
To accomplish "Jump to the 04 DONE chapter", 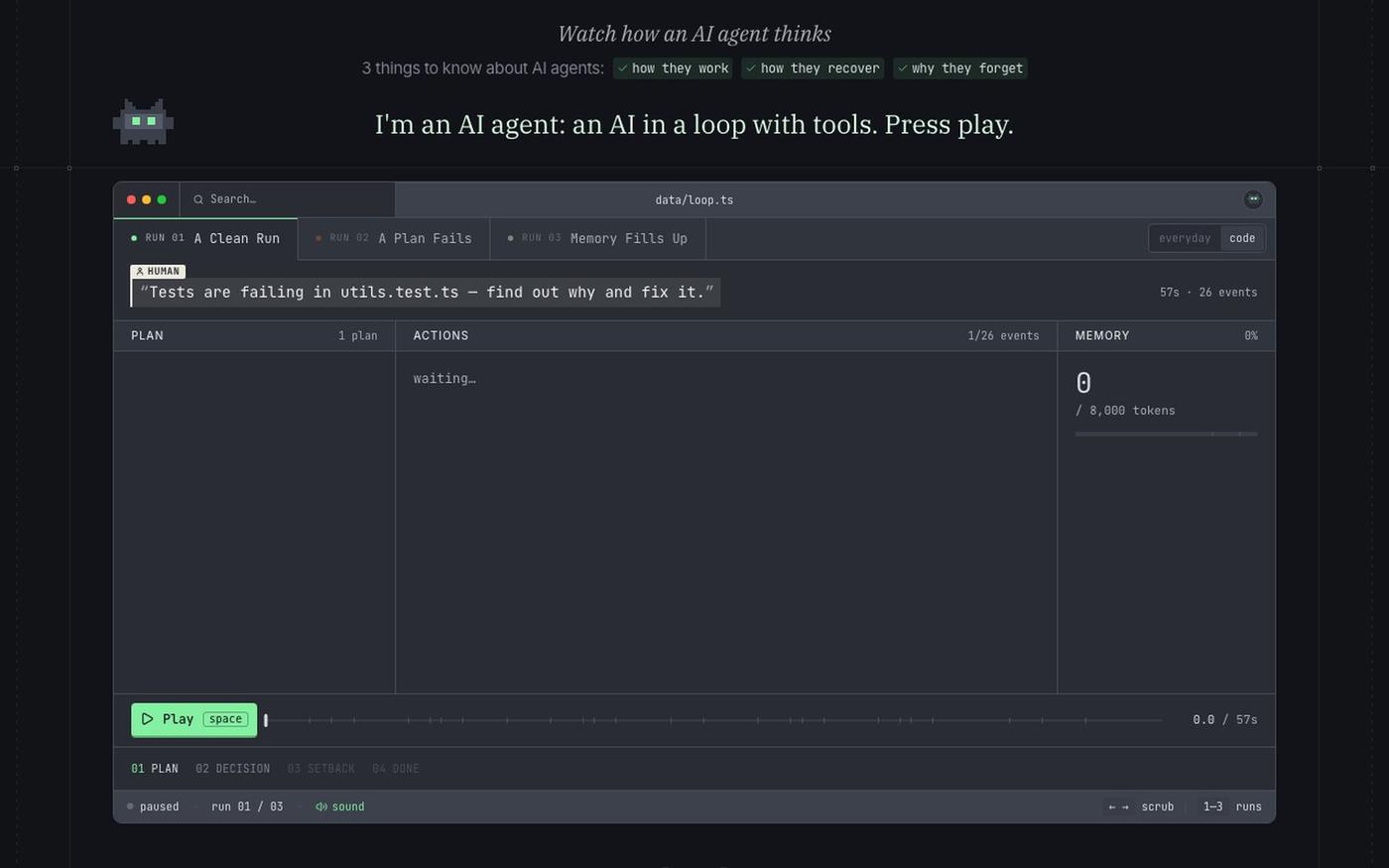I will point(396,769).
